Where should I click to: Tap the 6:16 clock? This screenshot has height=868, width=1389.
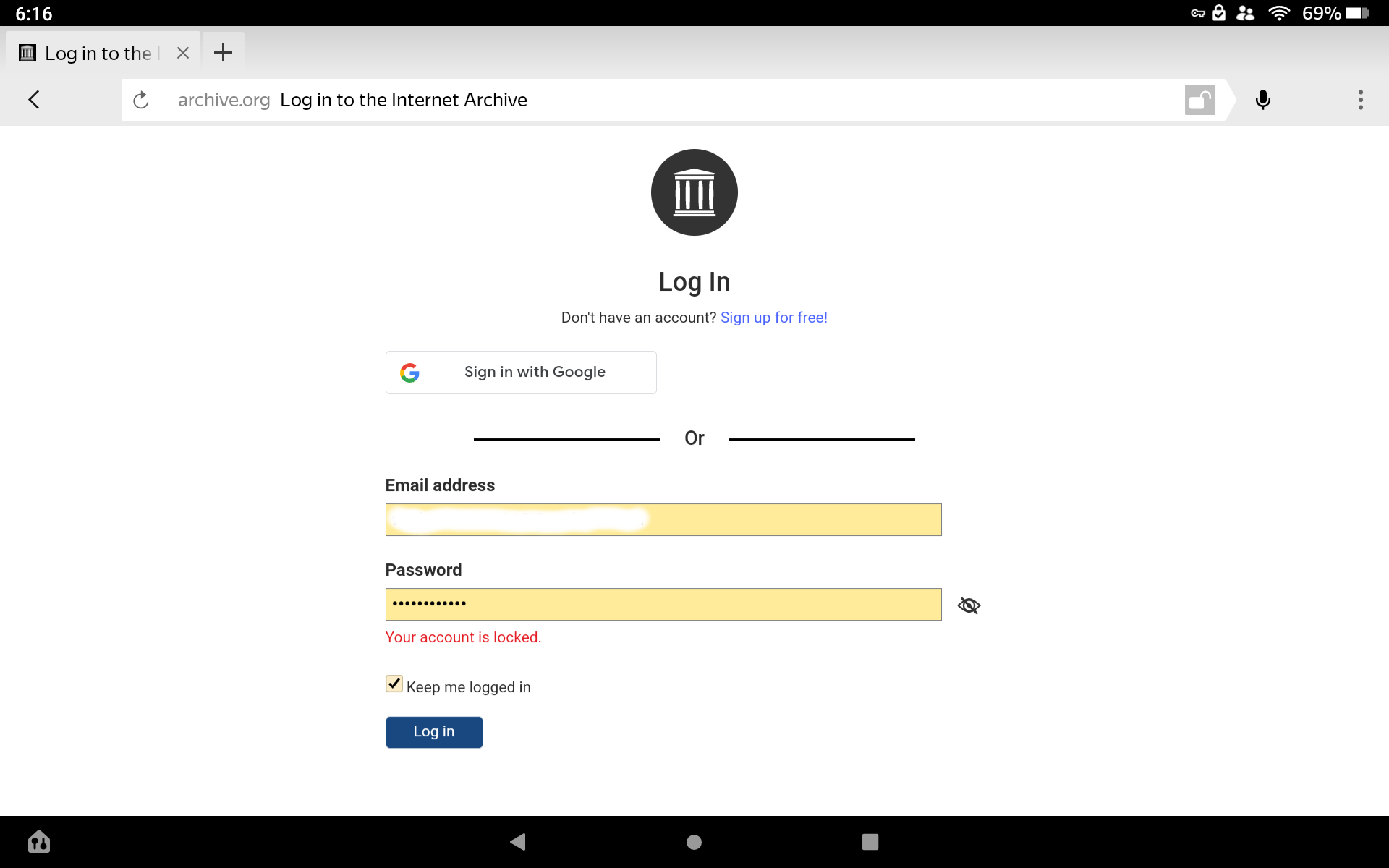(x=34, y=14)
